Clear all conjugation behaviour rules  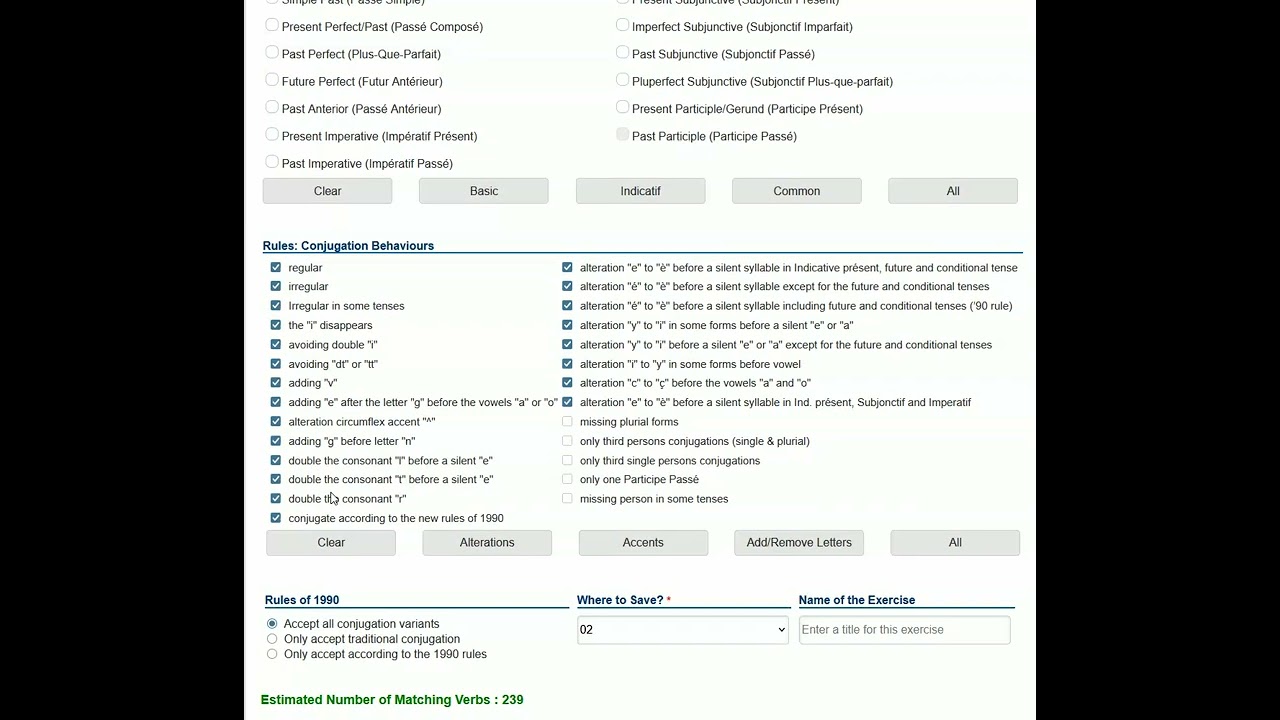click(x=331, y=543)
